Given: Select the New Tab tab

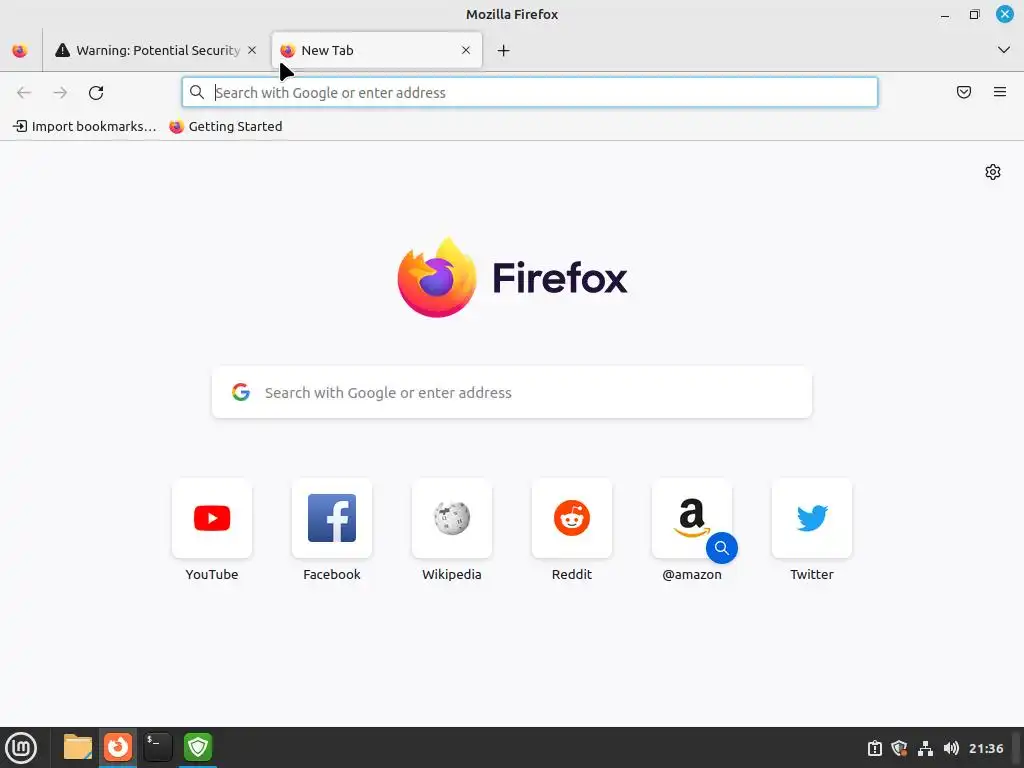Looking at the screenshot, I should [377, 50].
